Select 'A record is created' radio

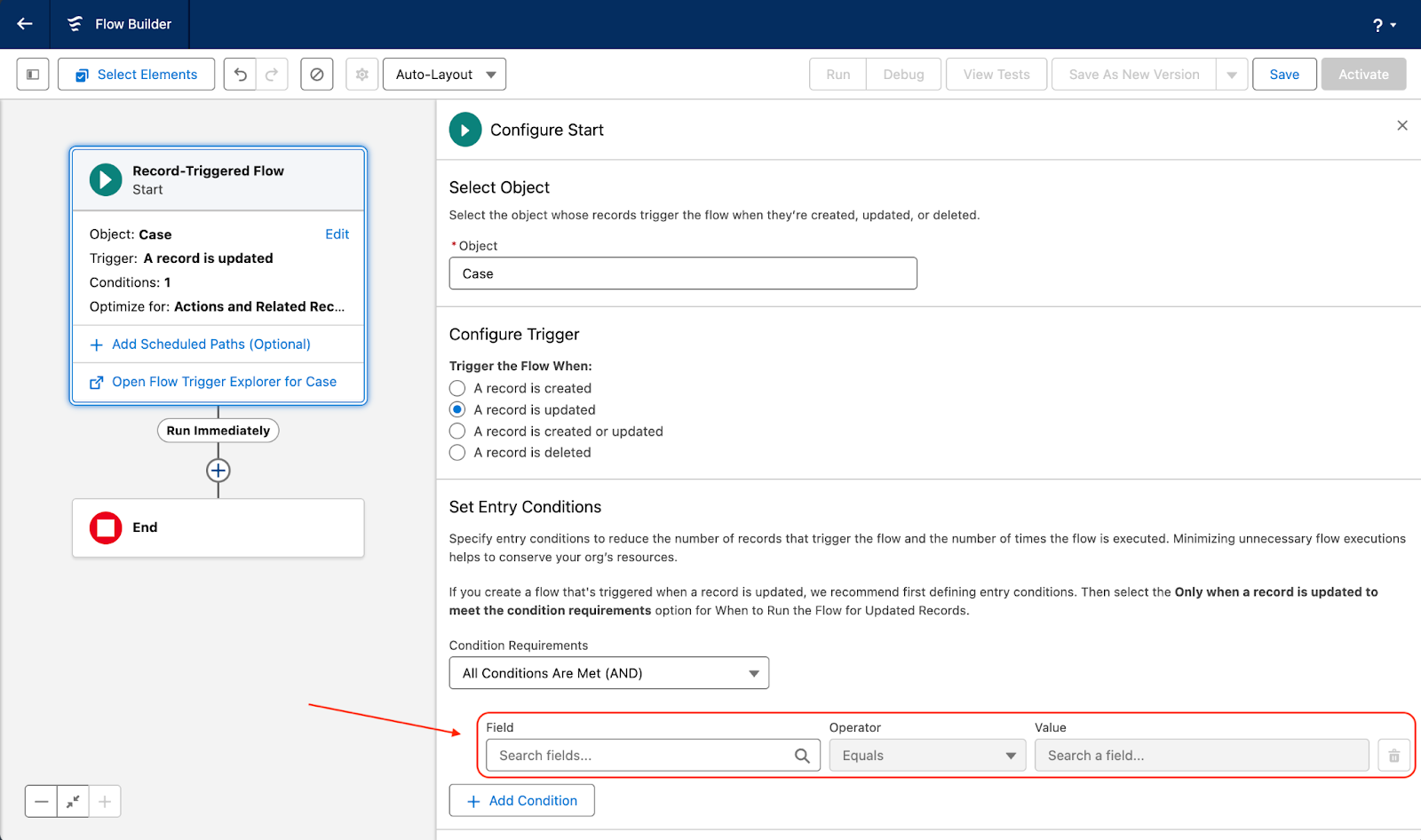(457, 388)
